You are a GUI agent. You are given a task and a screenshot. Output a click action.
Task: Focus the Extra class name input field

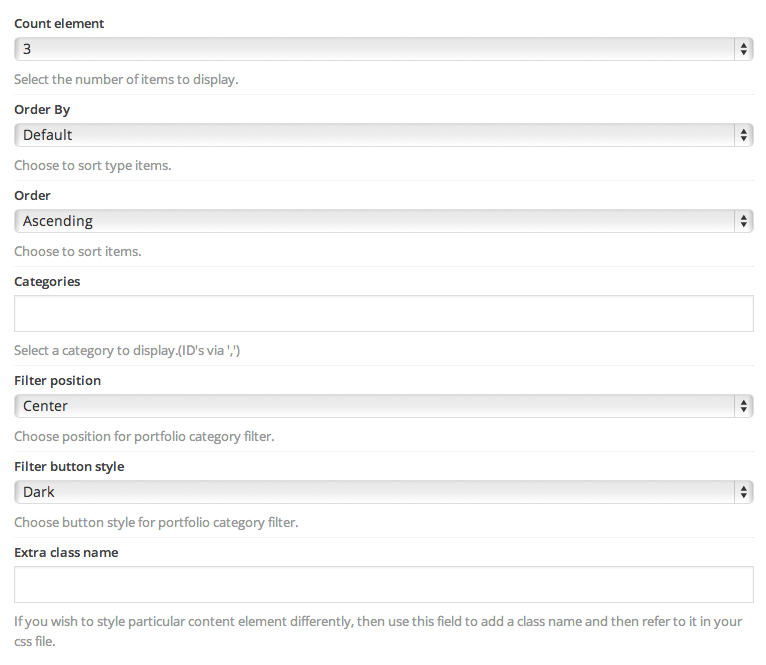(383, 585)
